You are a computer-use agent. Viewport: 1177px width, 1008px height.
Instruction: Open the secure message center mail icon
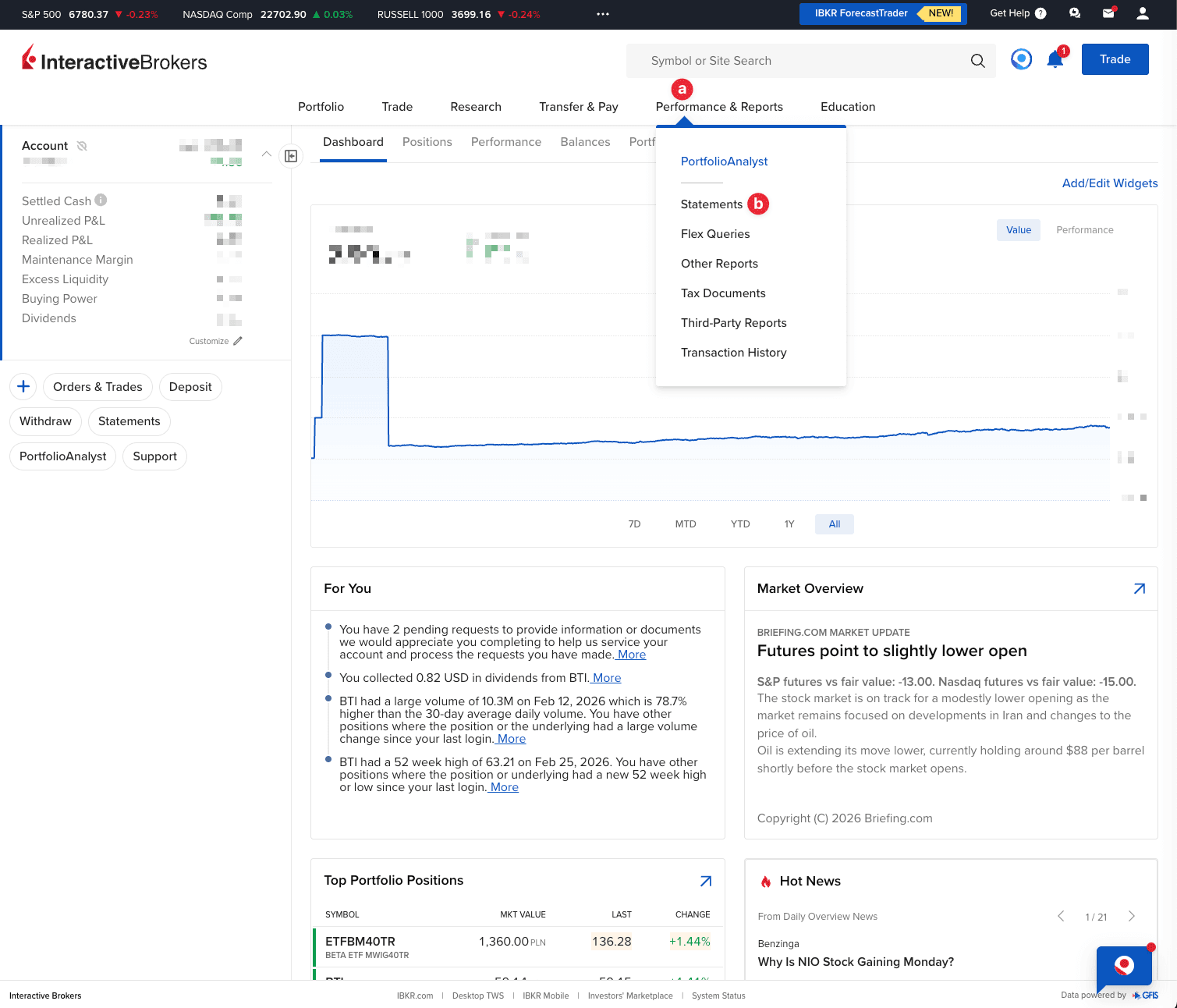[1108, 13]
